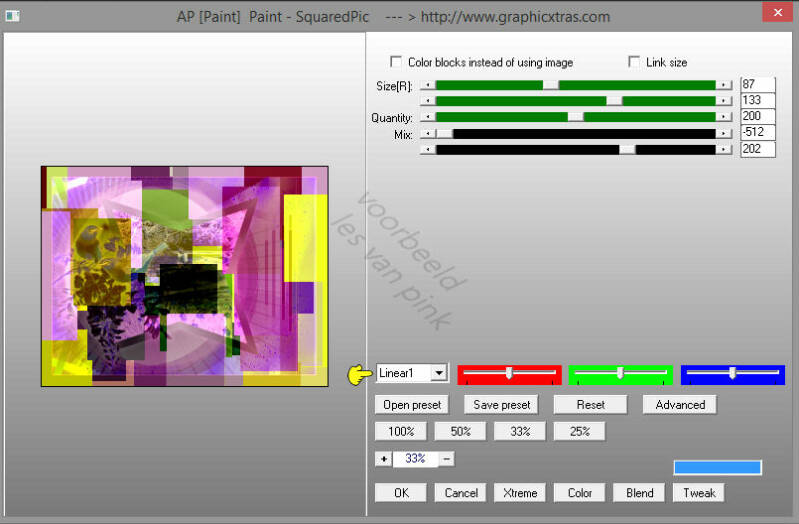
Task: Click the 33% zoom value field
Action: (x=415, y=459)
